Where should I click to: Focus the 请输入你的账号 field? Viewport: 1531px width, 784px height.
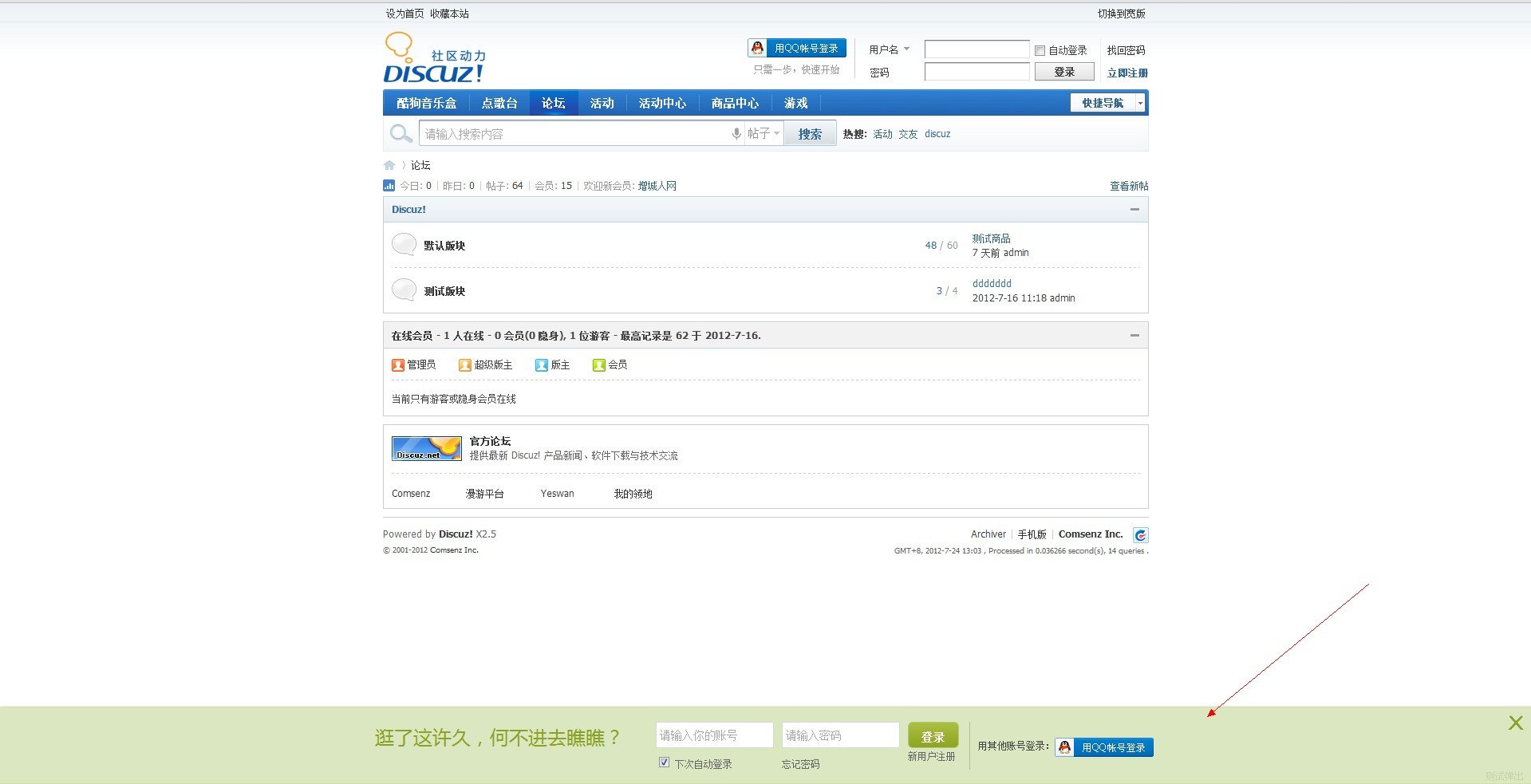click(x=715, y=735)
